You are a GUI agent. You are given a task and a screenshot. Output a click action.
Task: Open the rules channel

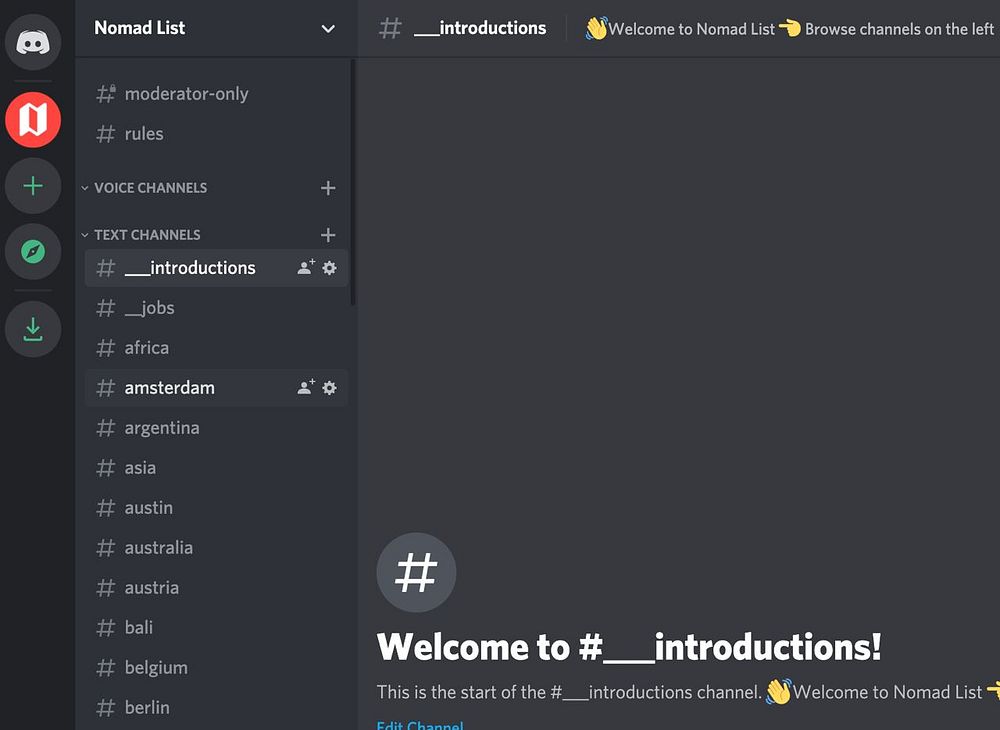[x=216, y=134]
